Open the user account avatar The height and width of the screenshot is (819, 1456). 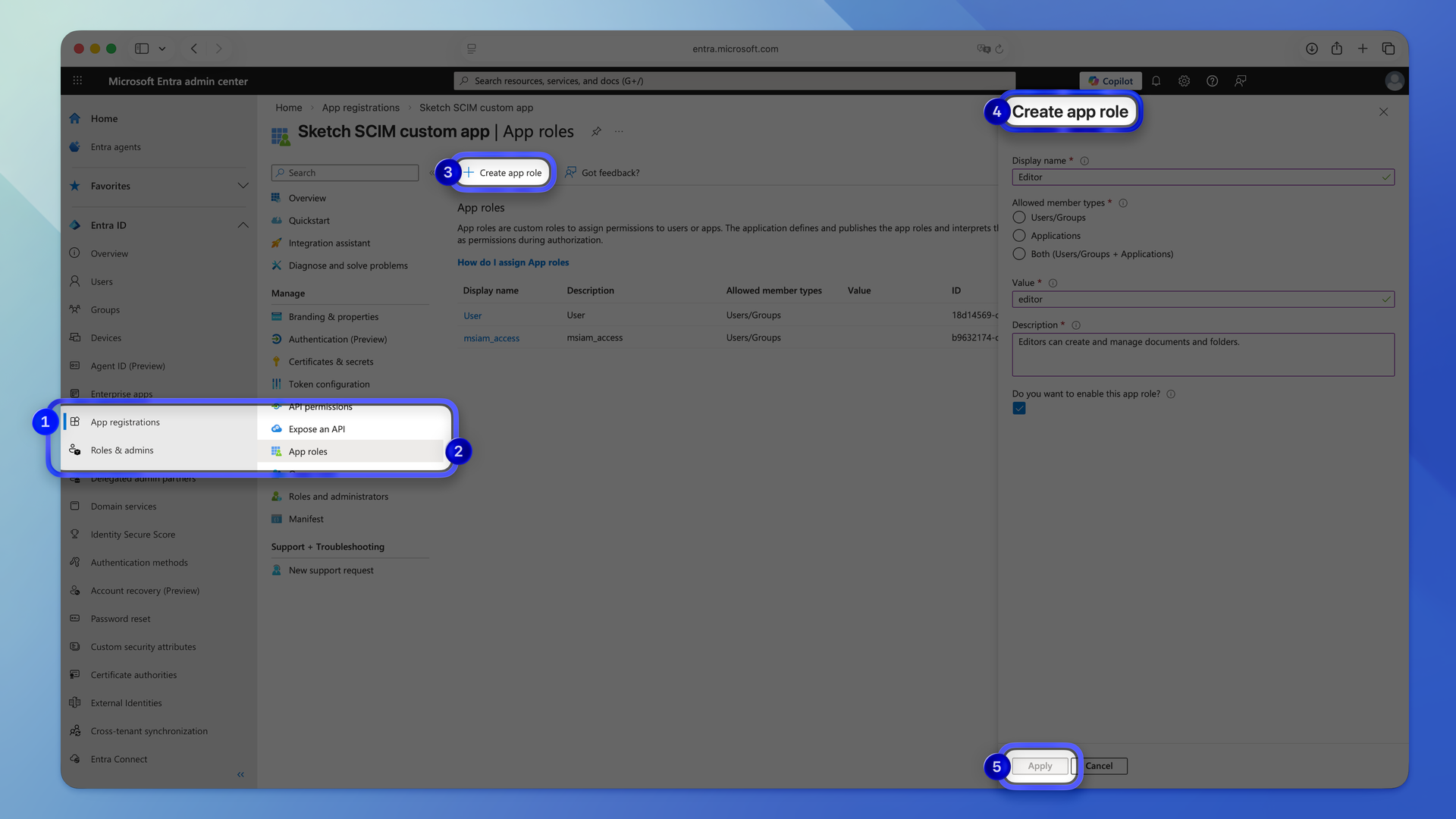[x=1394, y=81]
